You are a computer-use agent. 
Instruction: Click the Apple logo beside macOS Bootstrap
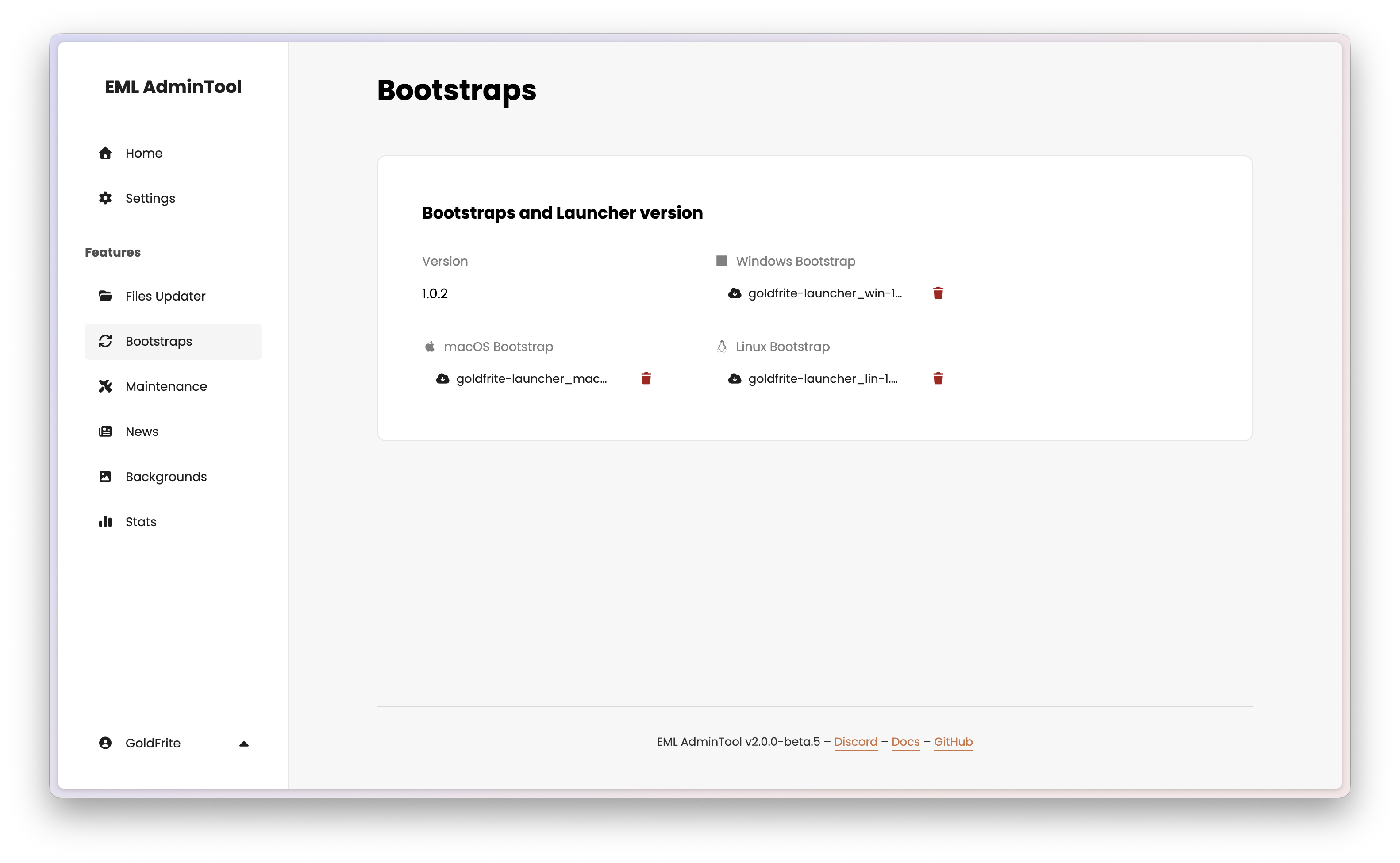click(x=429, y=346)
